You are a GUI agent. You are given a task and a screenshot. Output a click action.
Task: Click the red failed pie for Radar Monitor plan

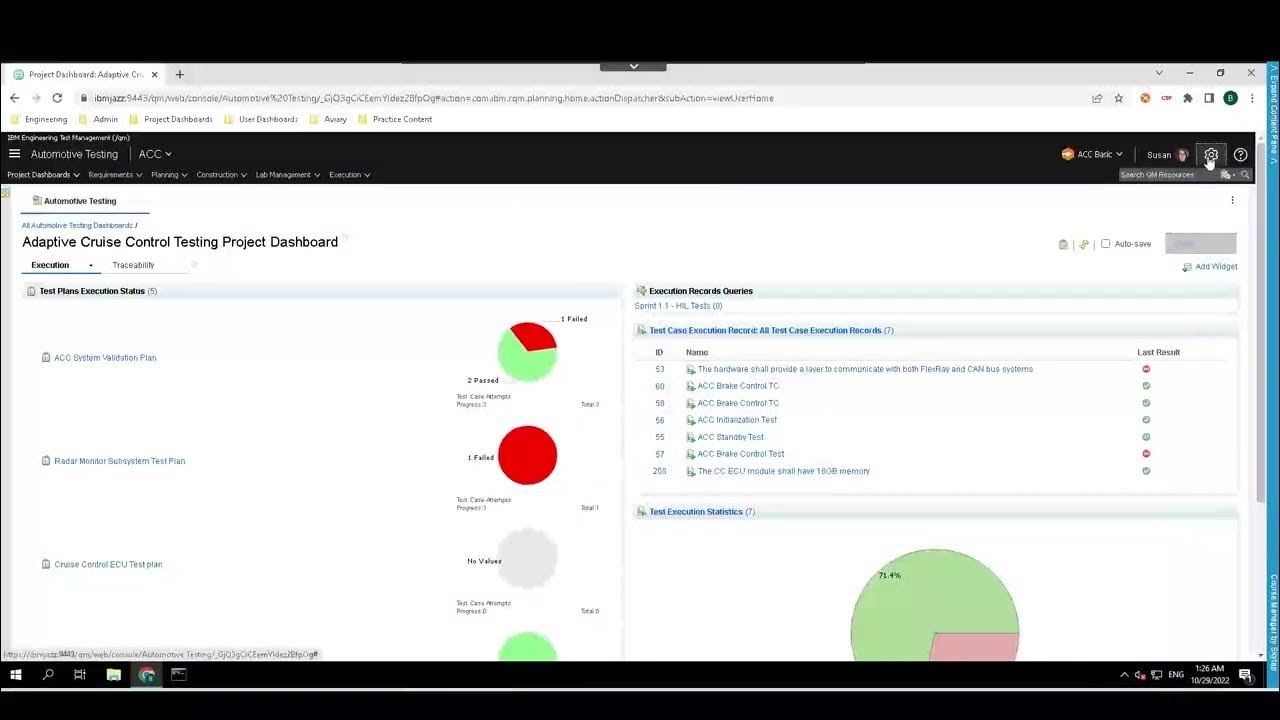(527, 455)
